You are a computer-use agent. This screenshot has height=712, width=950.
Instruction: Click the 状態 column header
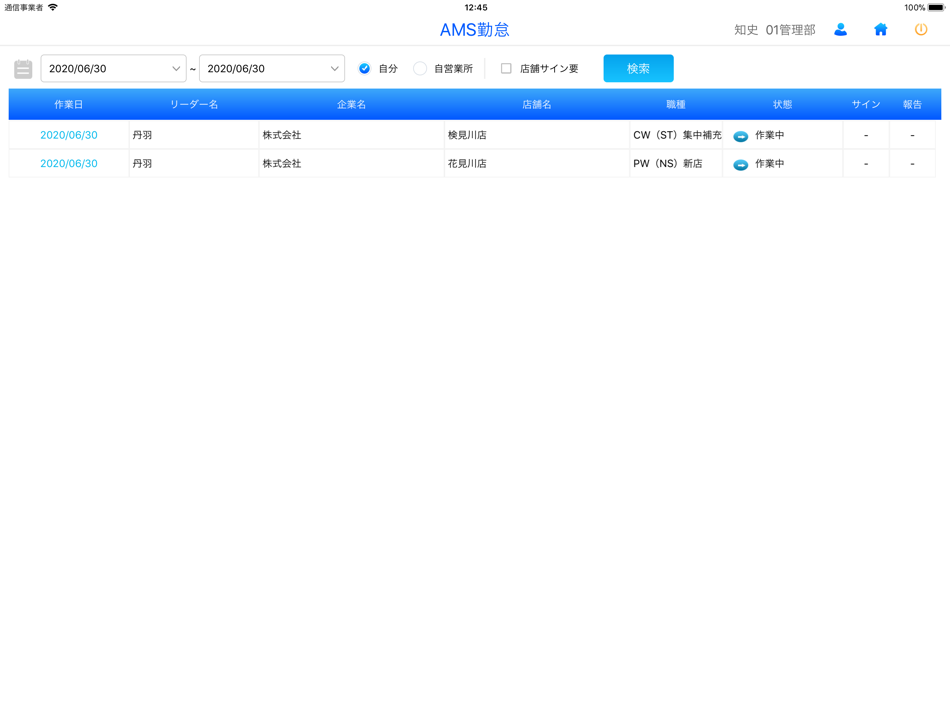782,104
